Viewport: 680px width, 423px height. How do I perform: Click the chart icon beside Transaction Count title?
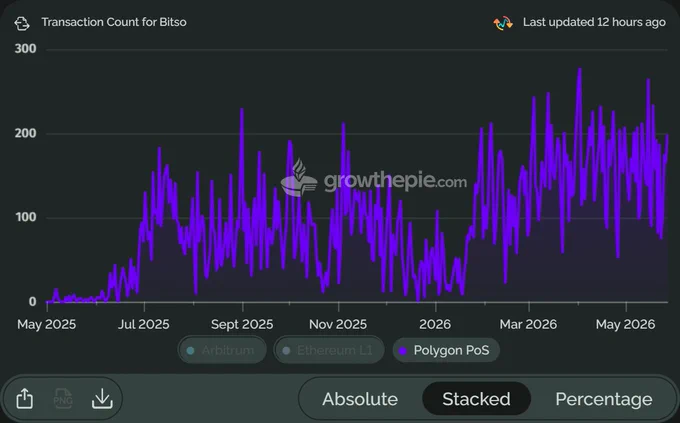(22, 23)
